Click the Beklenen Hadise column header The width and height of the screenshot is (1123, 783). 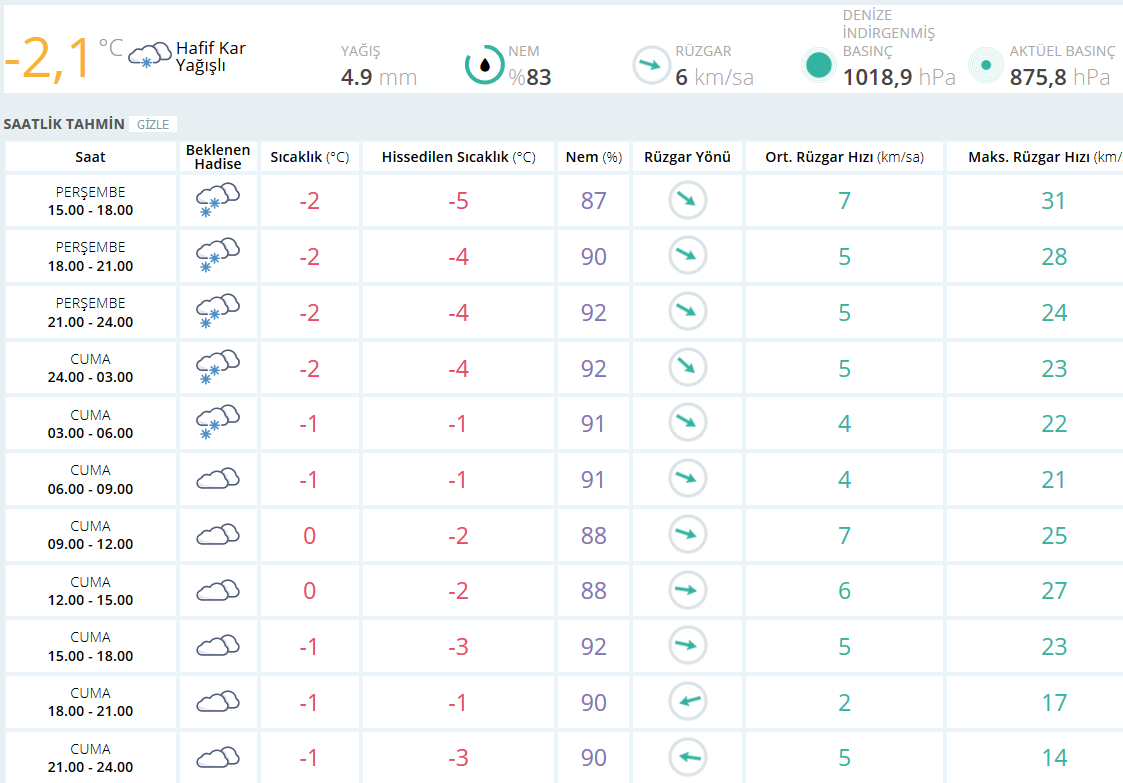(218, 157)
